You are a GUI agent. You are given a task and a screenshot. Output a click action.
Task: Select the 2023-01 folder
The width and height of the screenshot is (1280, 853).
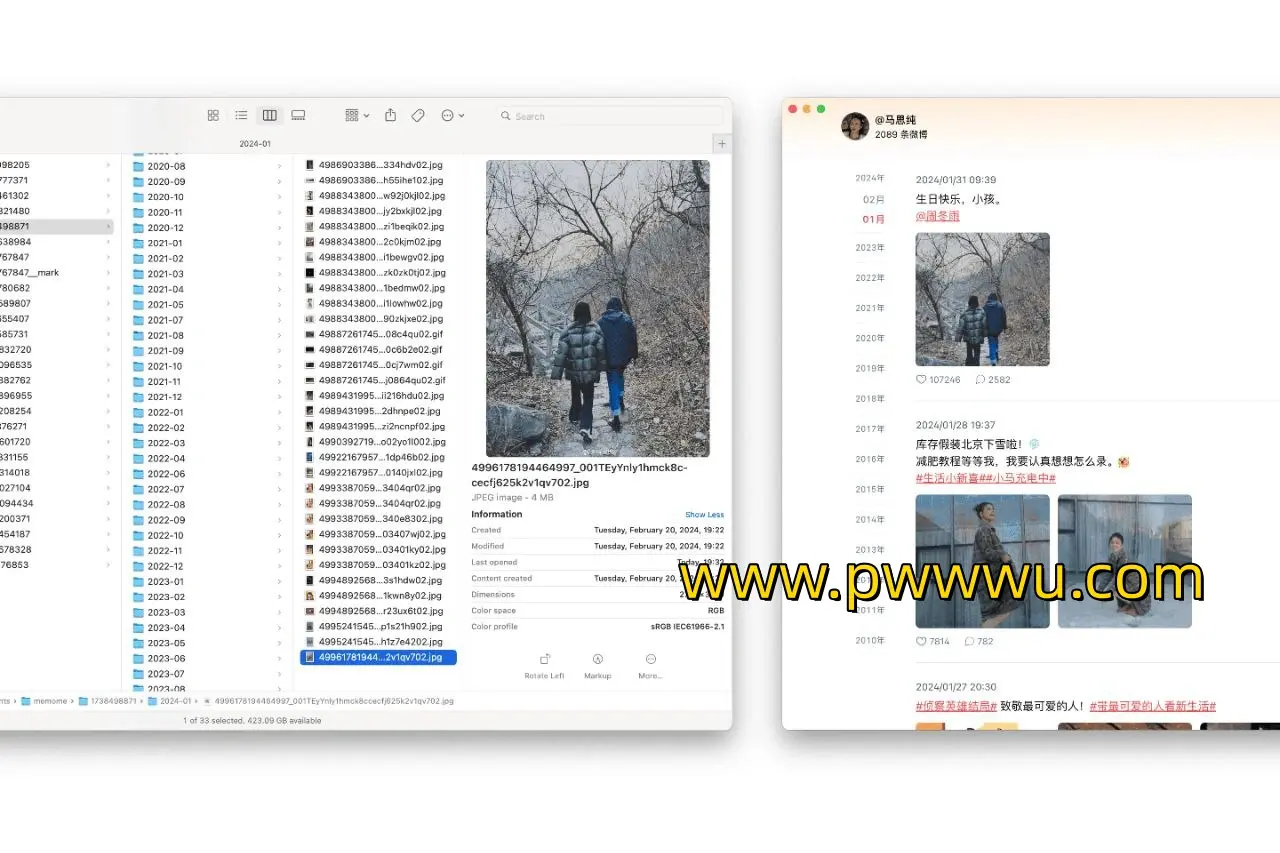(166, 581)
